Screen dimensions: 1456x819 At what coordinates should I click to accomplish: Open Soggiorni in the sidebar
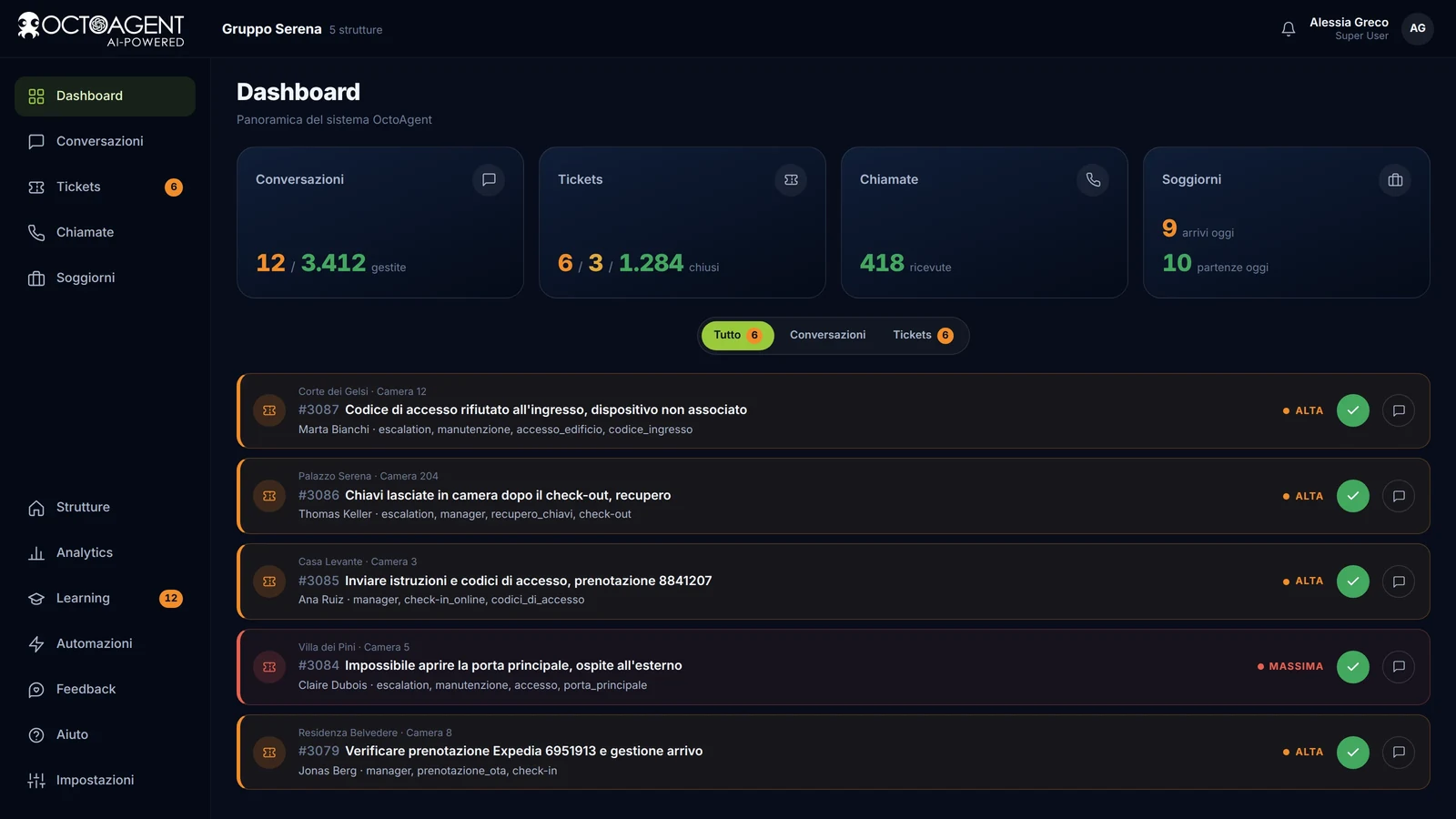105,278
